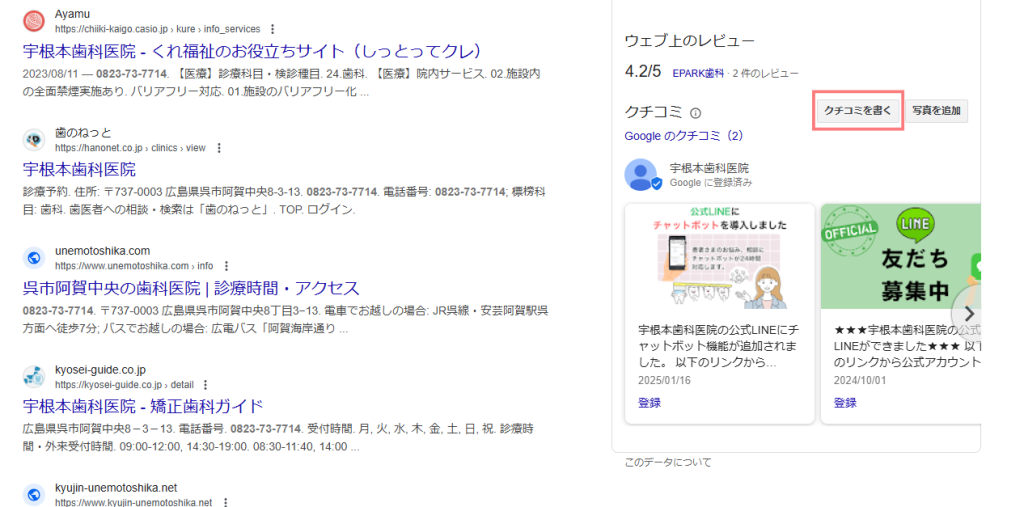Viewport: 1024px width, 507px height.
Task: Click the クチコミ info circle icon
Action: [x=696, y=113]
